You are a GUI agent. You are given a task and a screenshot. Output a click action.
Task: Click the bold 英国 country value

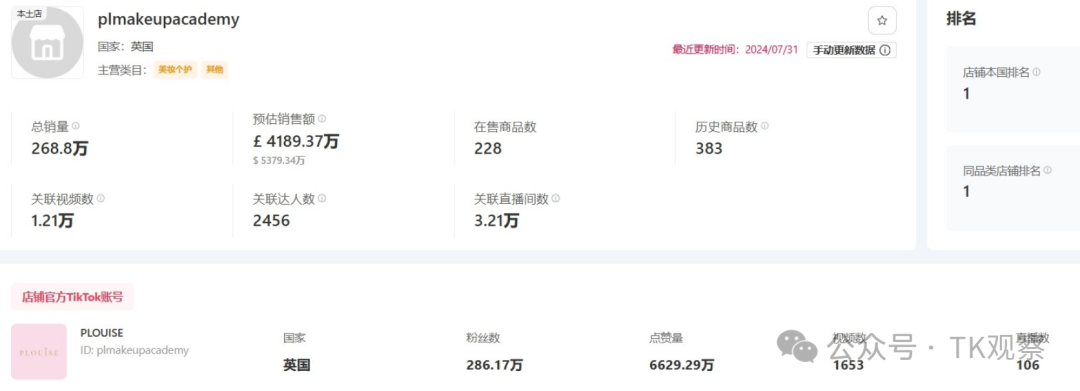[297, 366]
